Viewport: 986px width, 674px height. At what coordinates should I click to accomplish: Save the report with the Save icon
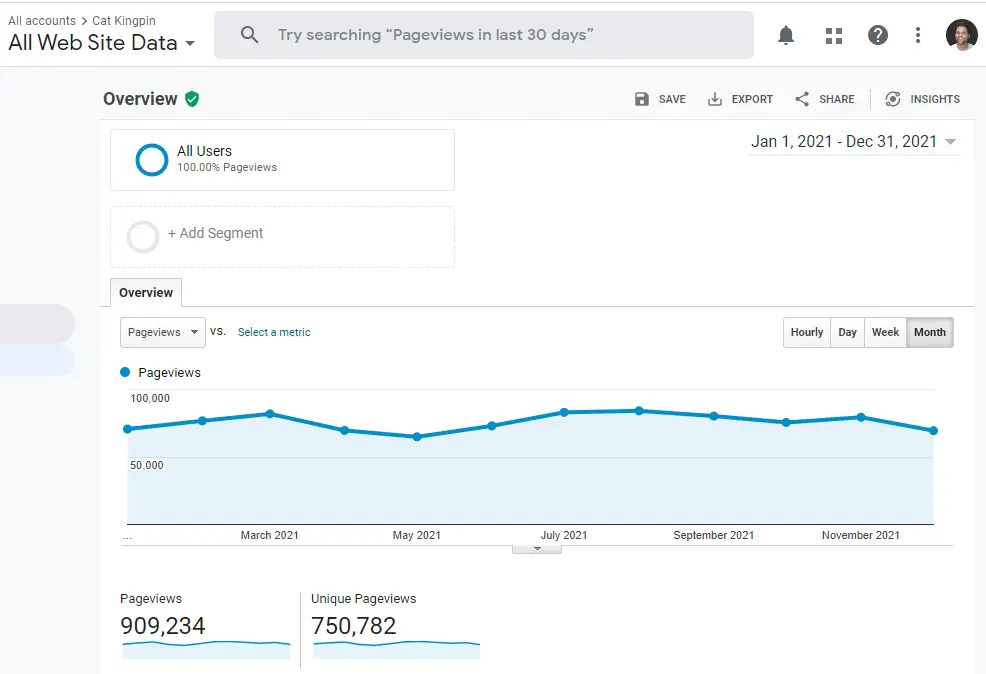[x=660, y=99]
